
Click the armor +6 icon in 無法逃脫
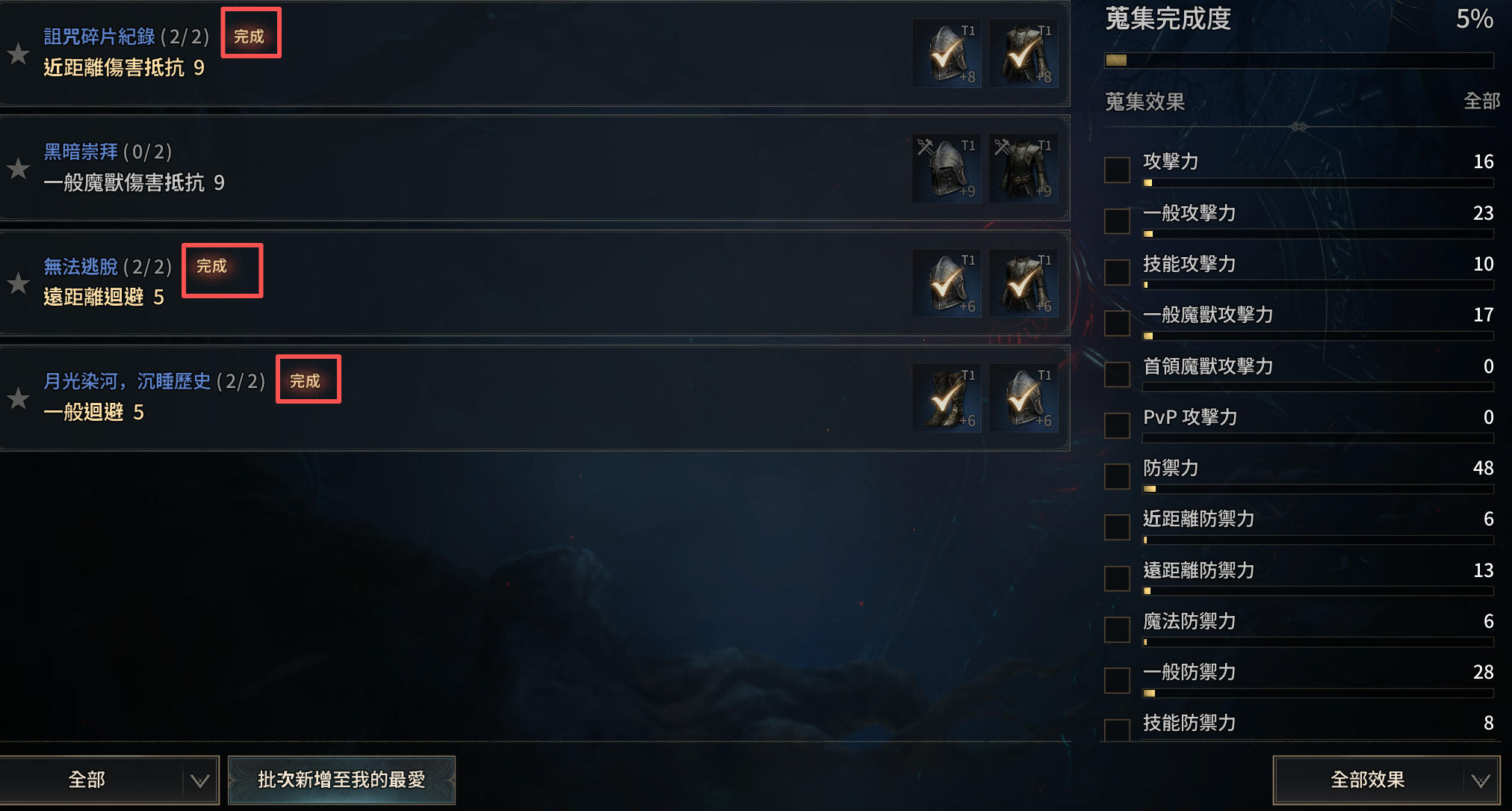pyautogui.click(x=1023, y=283)
